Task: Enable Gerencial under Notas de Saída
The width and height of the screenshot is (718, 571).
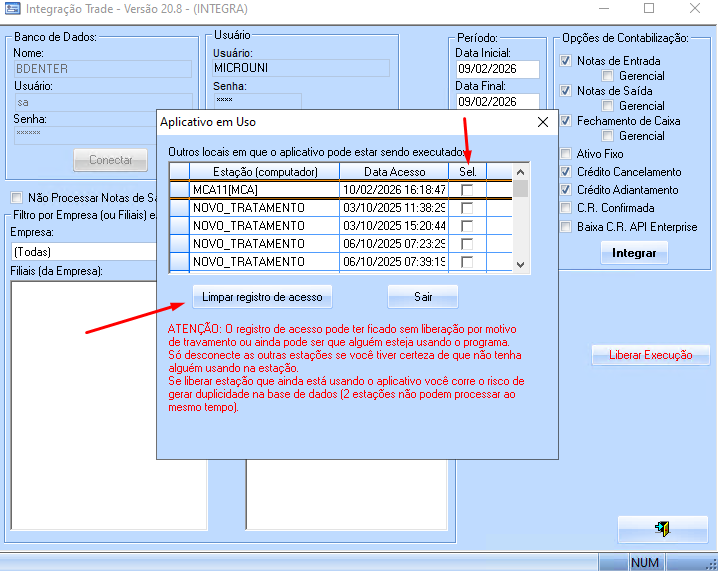Action: pyautogui.click(x=608, y=106)
